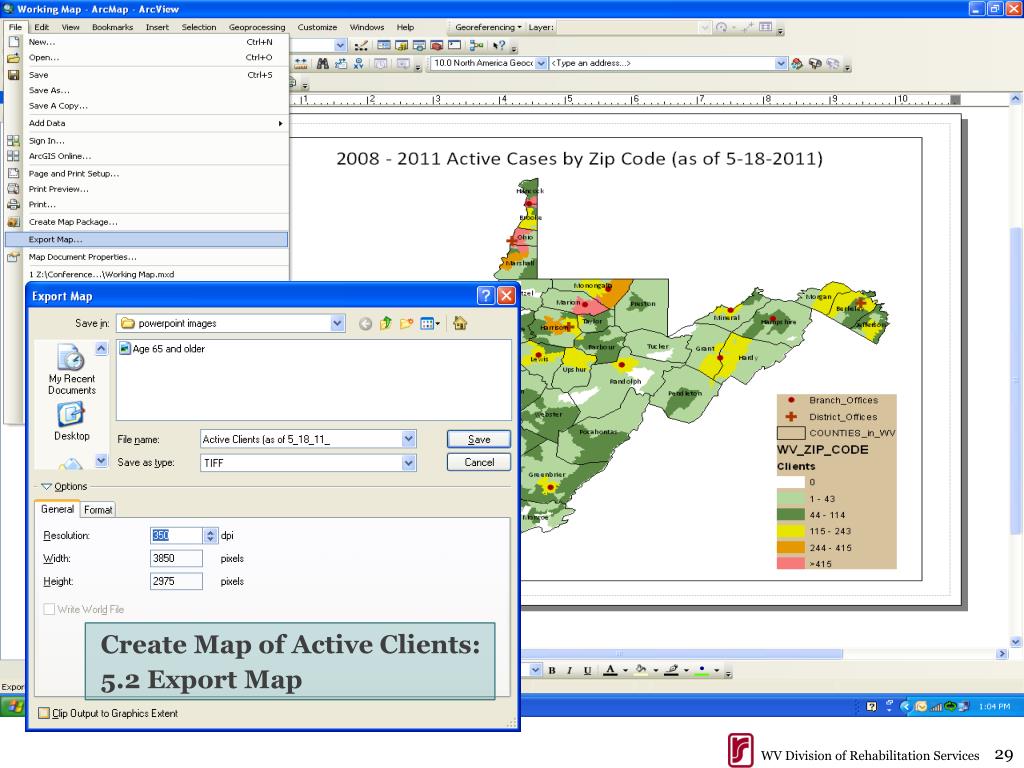Click the Width pixels input field

pos(176,558)
